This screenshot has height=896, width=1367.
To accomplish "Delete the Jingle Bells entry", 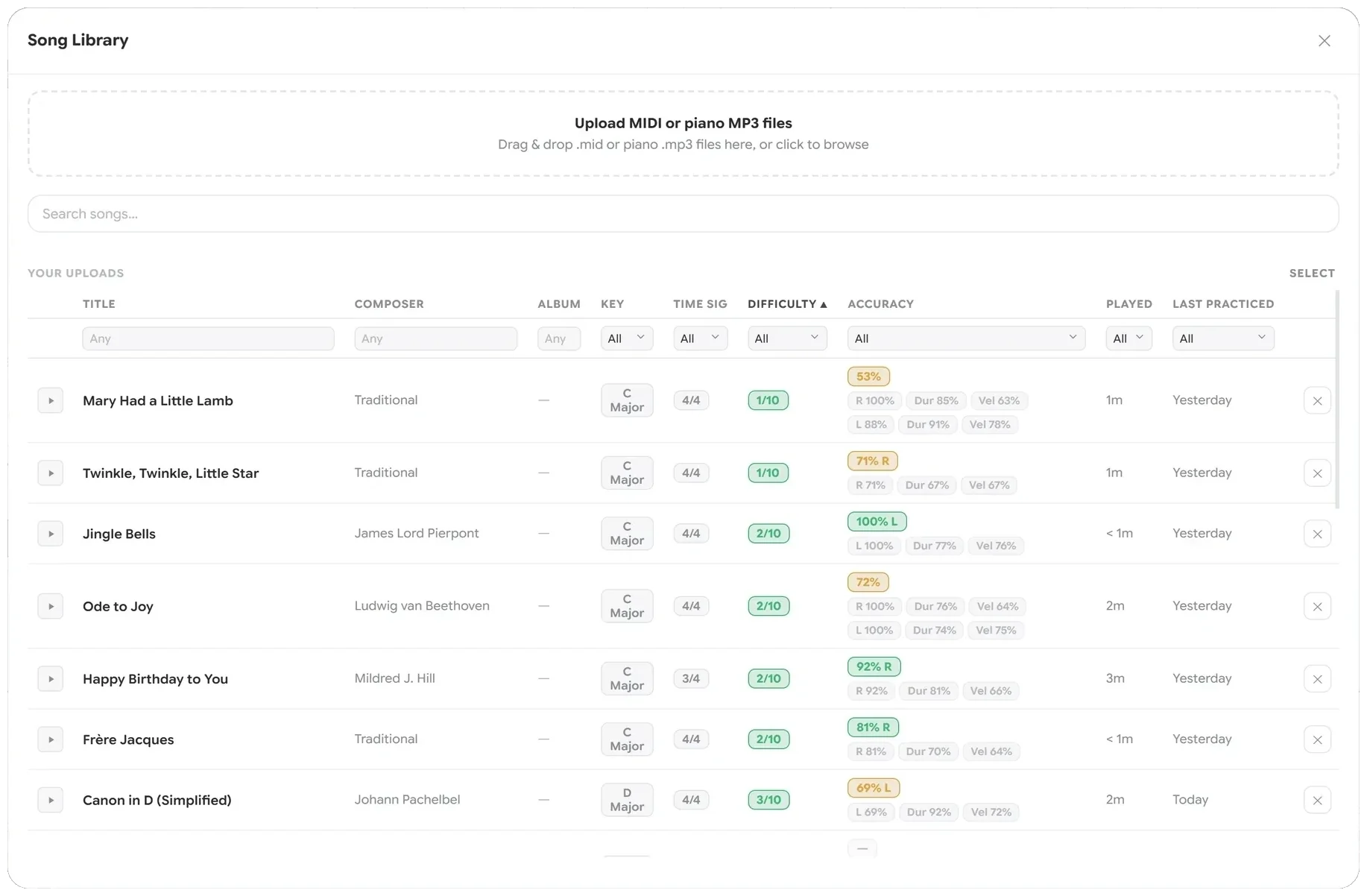I will tap(1317, 534).
